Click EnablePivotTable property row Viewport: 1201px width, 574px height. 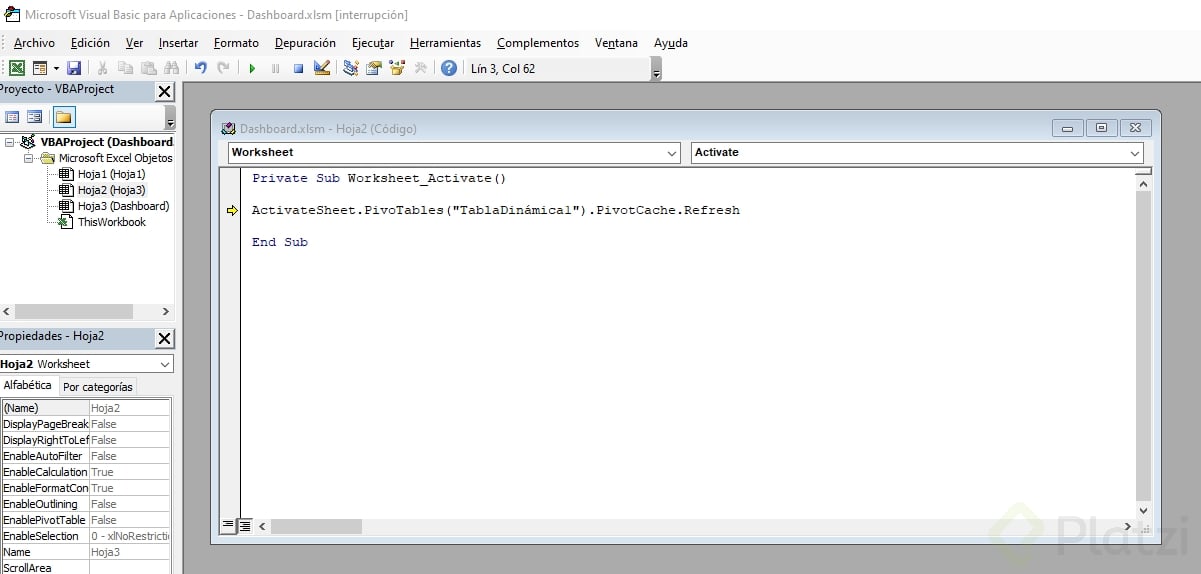click(x=86, y=520)
